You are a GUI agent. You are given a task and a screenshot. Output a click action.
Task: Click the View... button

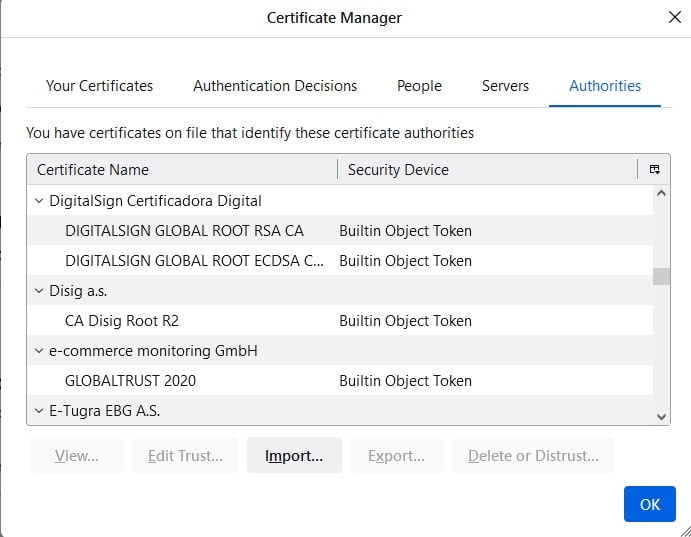(x=77, y=456)
